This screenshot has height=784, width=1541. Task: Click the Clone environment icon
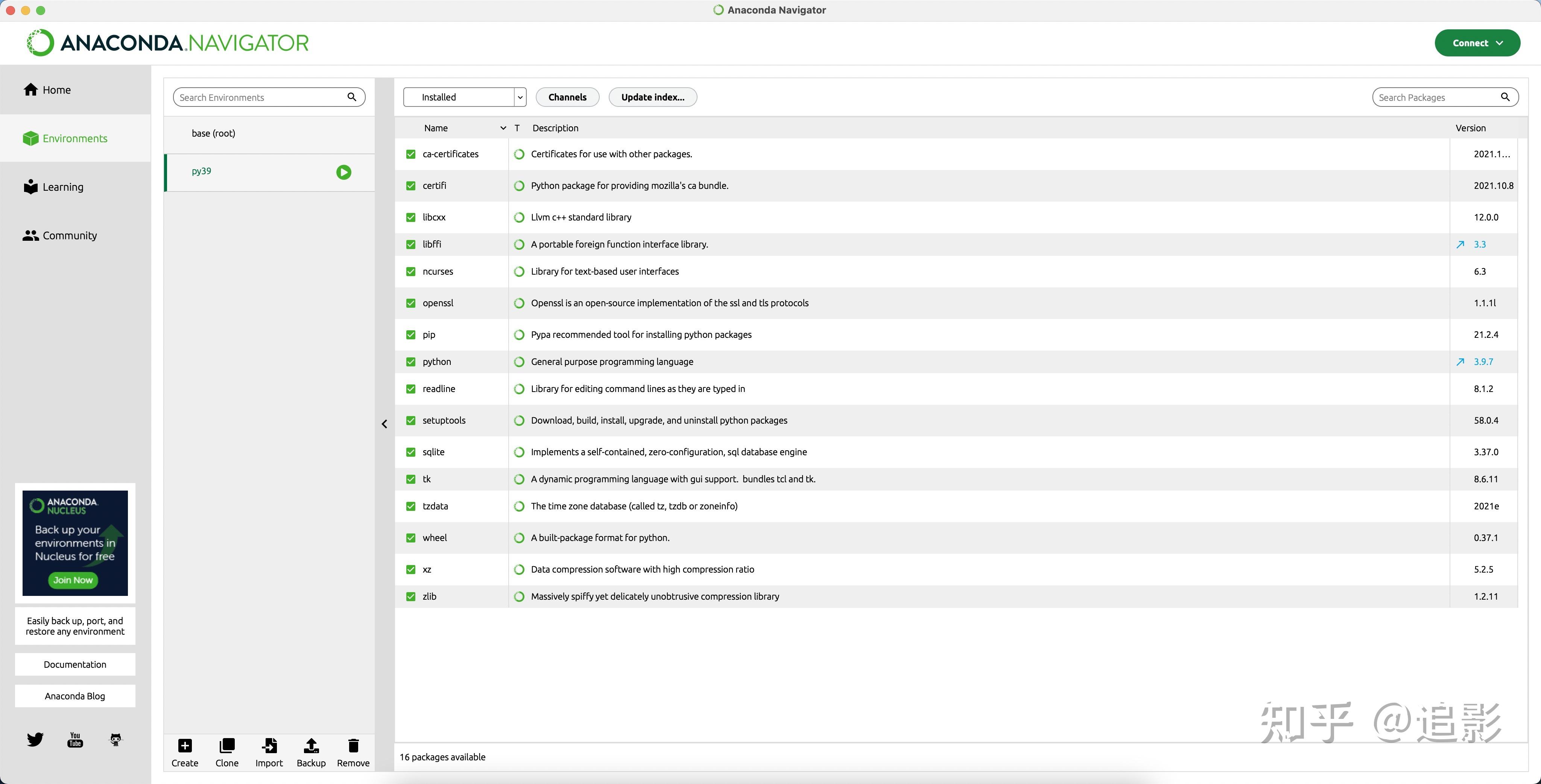pos(227,745)
